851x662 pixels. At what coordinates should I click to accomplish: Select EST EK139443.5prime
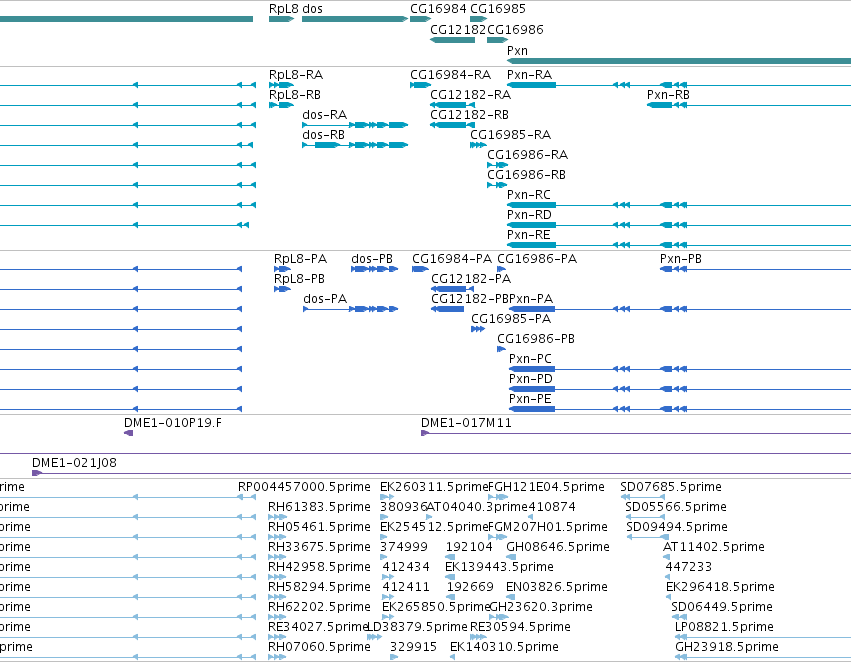click(450, 577)
